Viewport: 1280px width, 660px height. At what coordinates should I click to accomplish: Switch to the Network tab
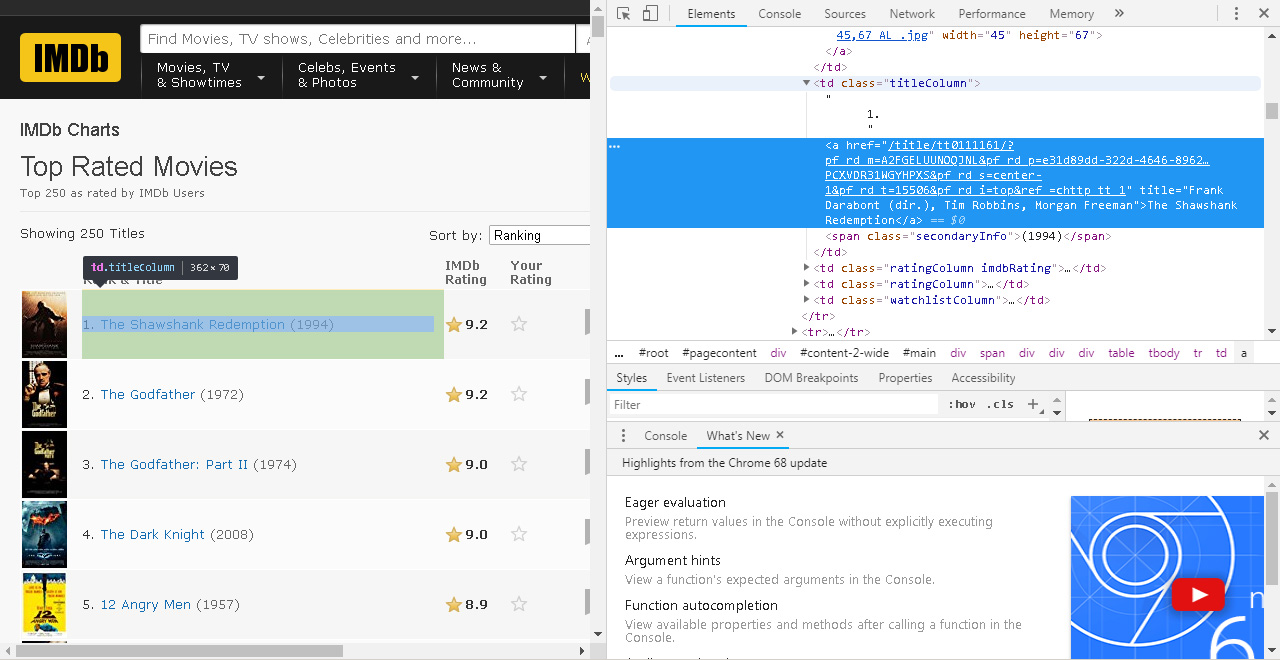912,14
